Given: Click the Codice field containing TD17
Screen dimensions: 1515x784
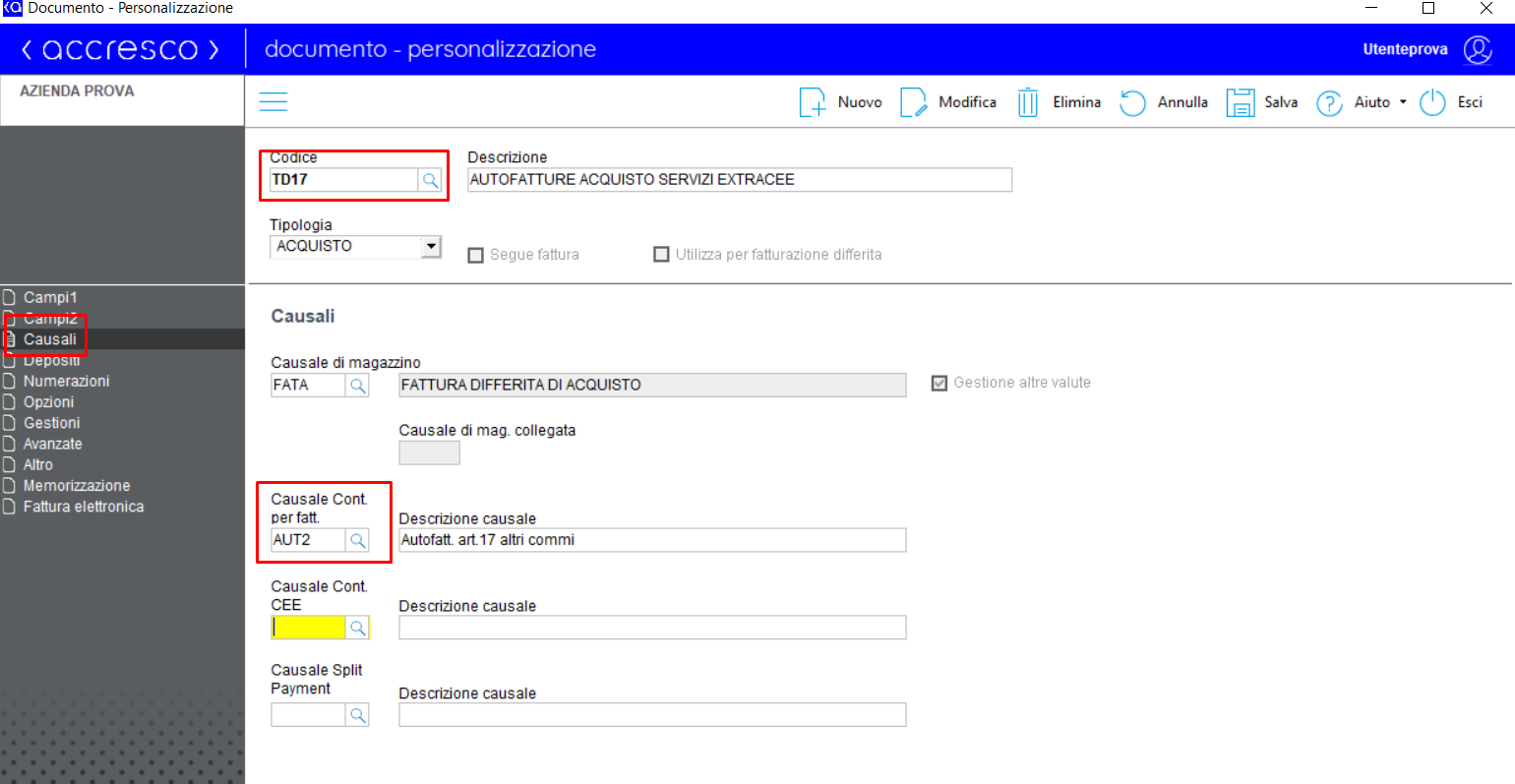Looking at the screenshot, I should tap(343, 180).
